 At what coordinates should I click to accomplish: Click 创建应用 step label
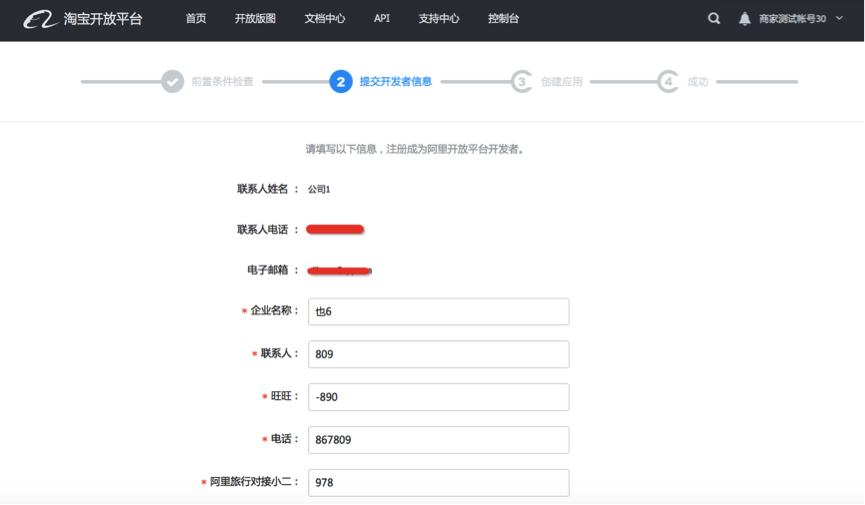tap(562, 82)
